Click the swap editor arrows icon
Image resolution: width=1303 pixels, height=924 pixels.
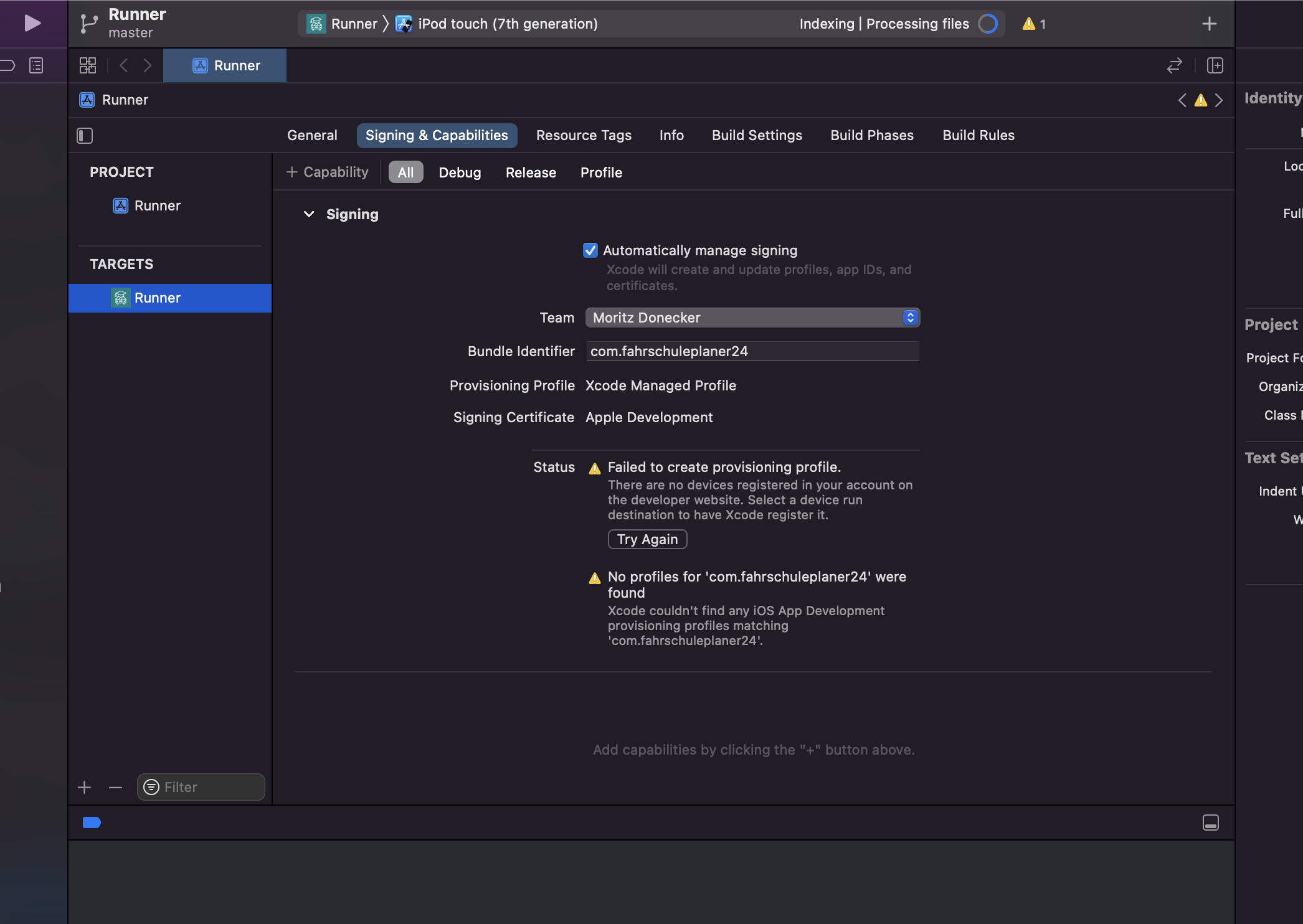tap(1174, 65)
